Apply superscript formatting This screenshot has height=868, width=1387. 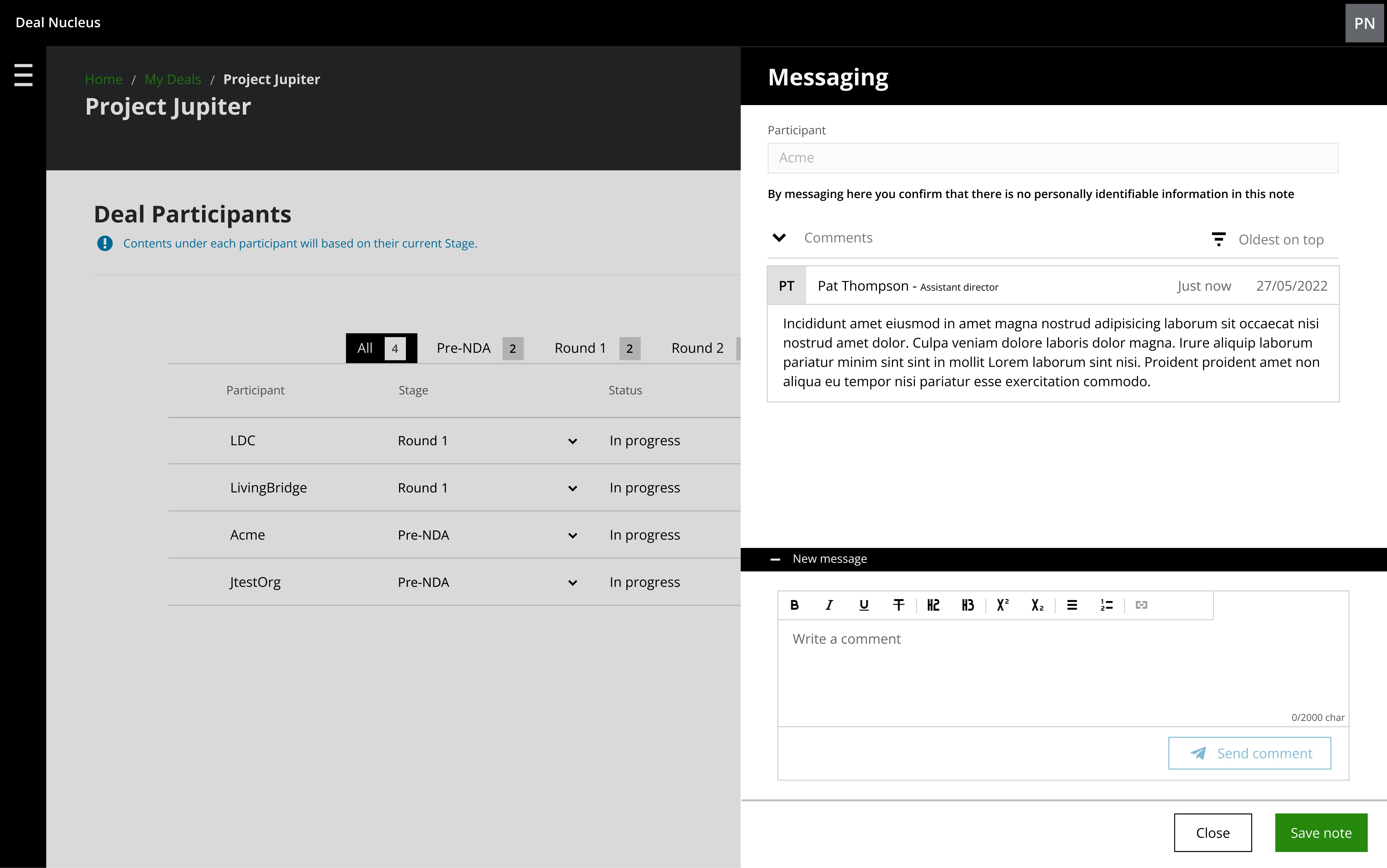pos(1002,605)
